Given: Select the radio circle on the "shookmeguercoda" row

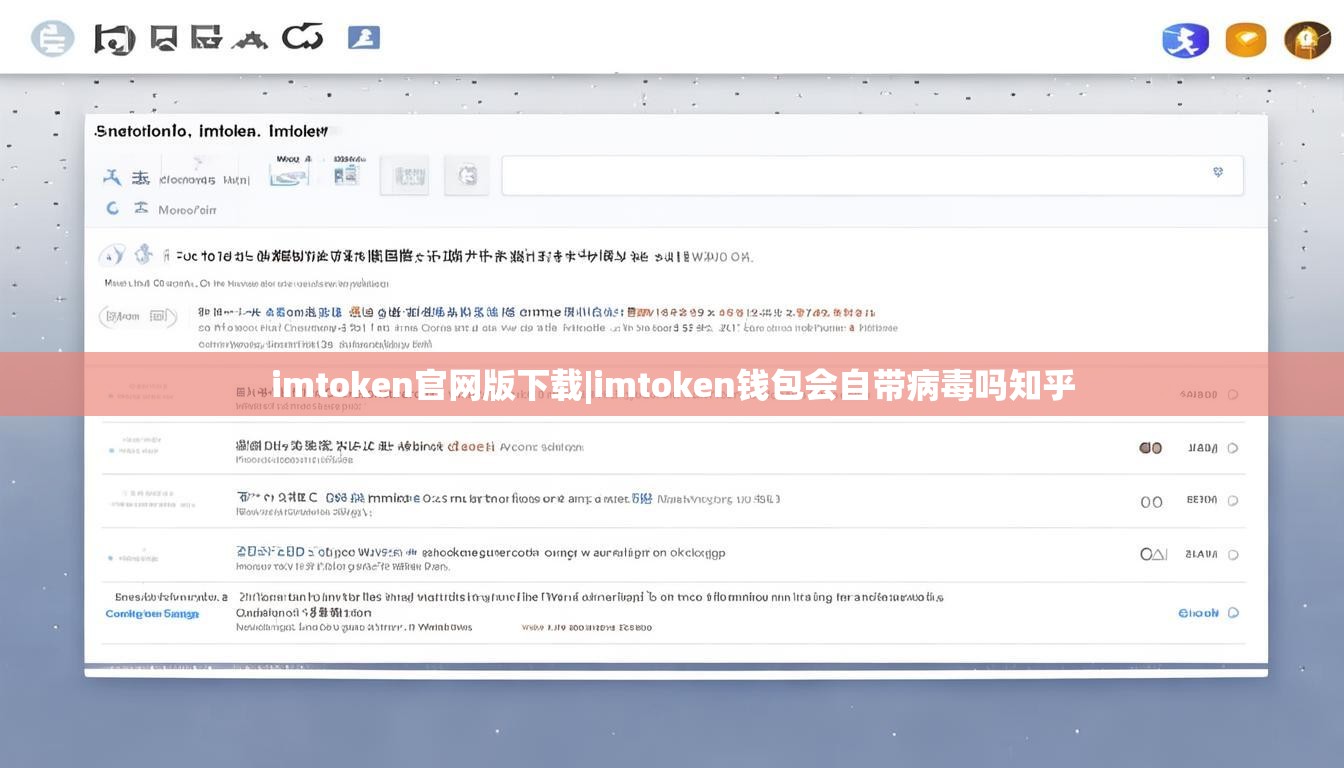Looking at the screenshot, I should [1233, 554].
